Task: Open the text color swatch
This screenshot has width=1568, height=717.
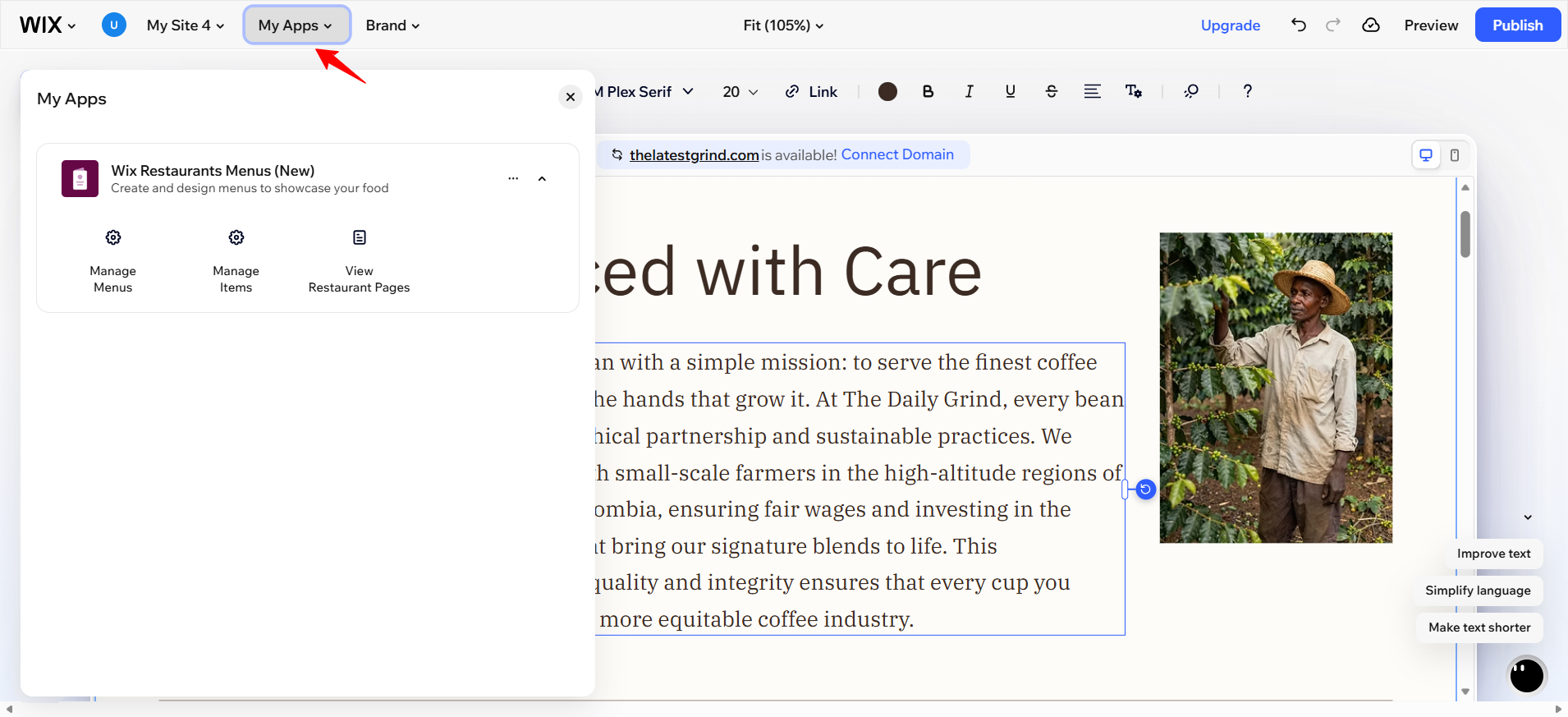Action: point(887,91)
